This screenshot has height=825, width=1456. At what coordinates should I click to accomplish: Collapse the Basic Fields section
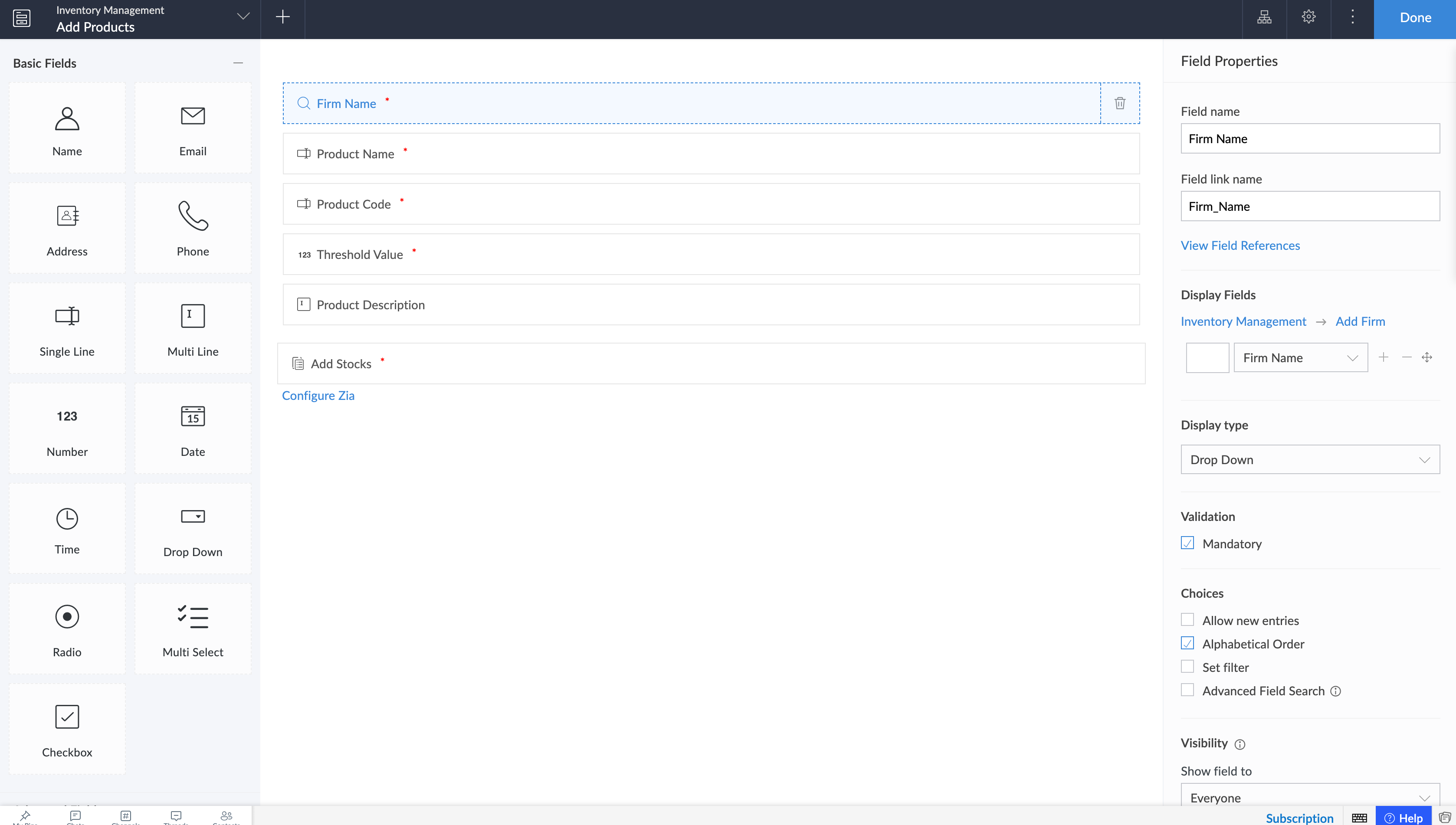tap(238, 63)
